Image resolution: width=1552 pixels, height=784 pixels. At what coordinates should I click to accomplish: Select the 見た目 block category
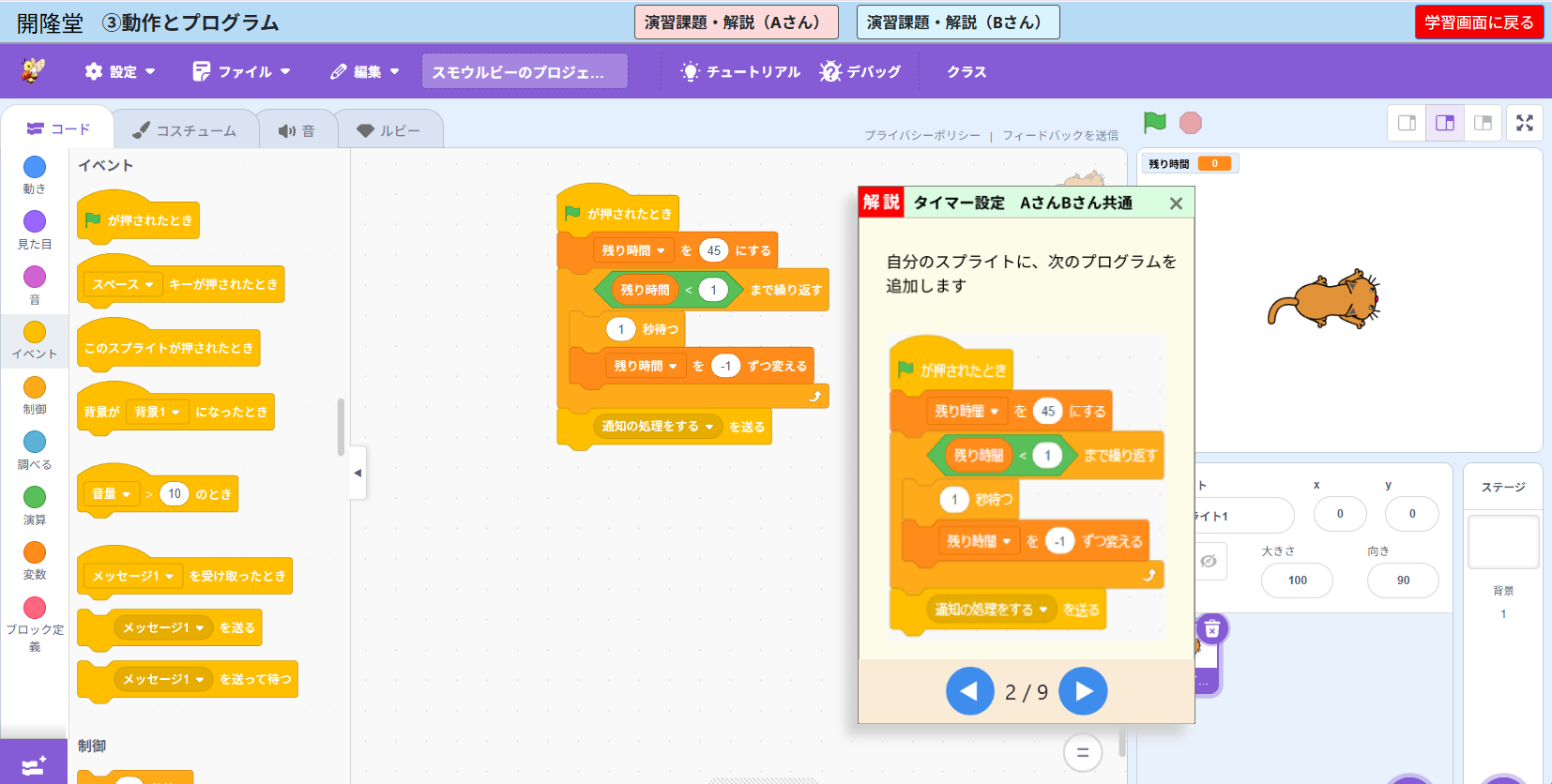tap(35, 230)
